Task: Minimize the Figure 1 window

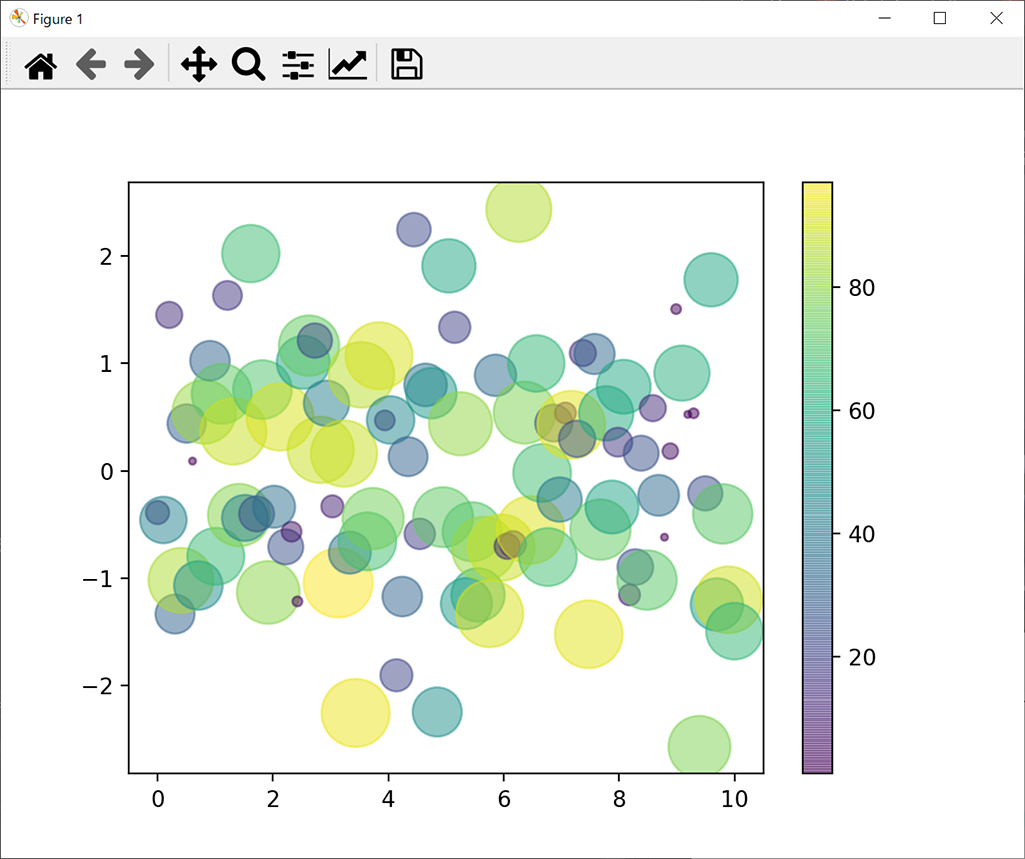Action: point(884,18)
